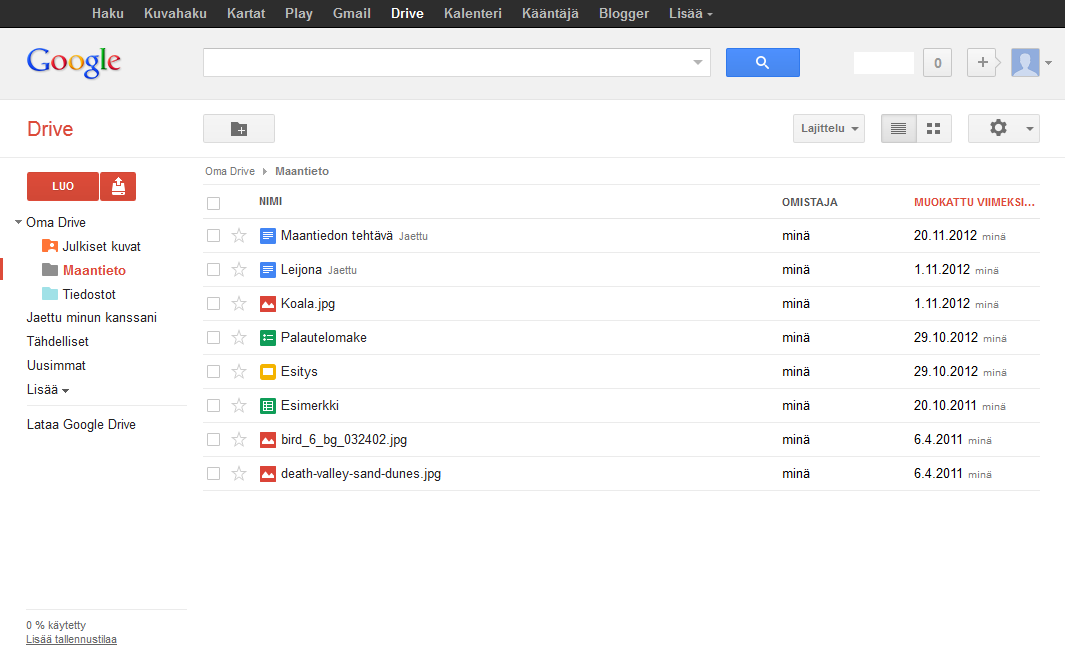Open Kartat in the top bar
1065x651 pixels.
(246, 14)
